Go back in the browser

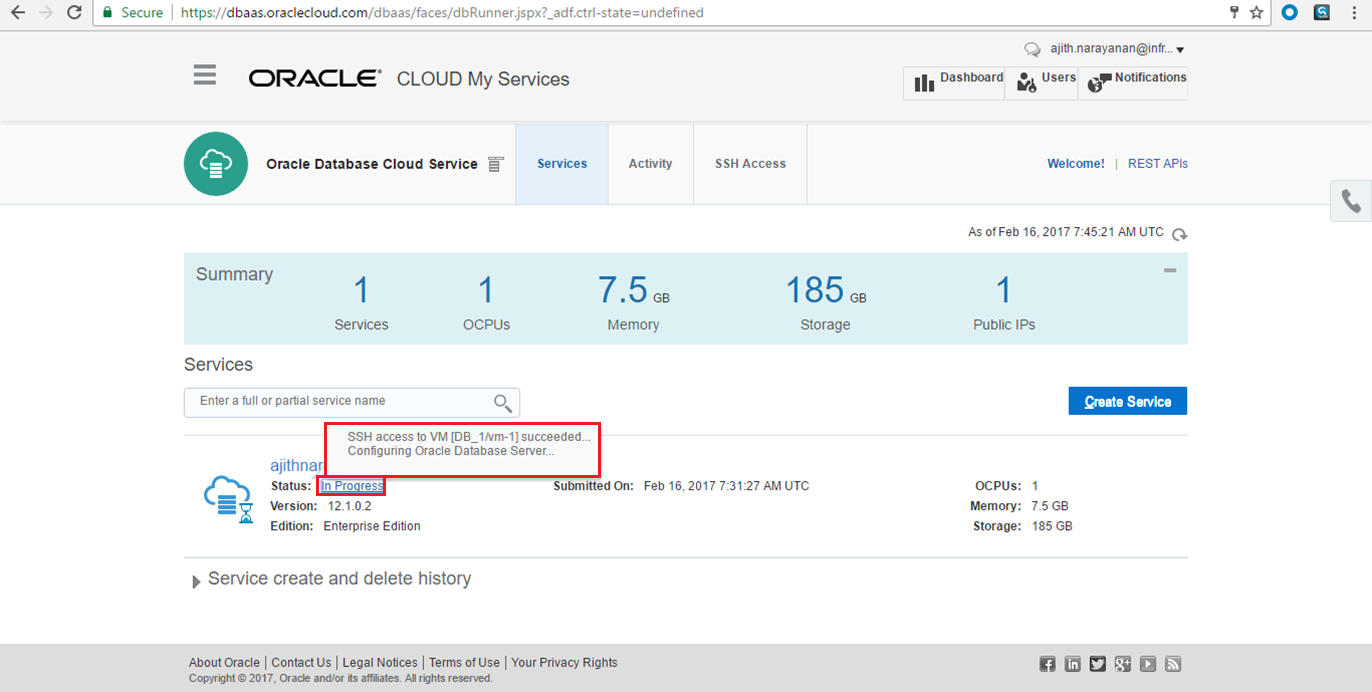[18, 13]
